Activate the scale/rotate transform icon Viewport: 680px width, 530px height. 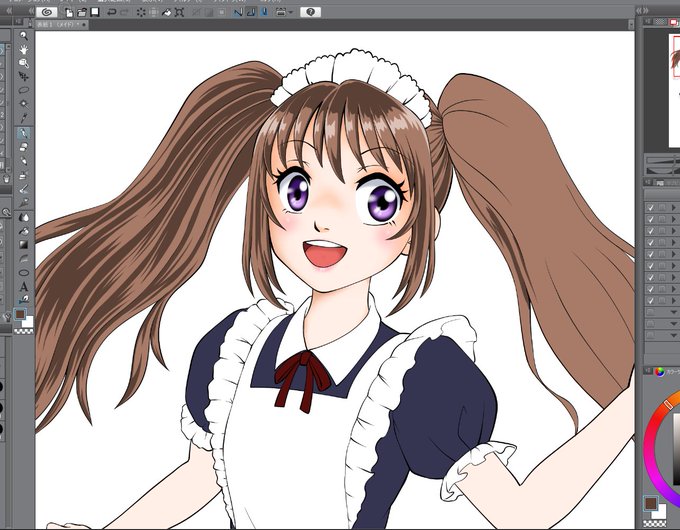pos(179,12)
